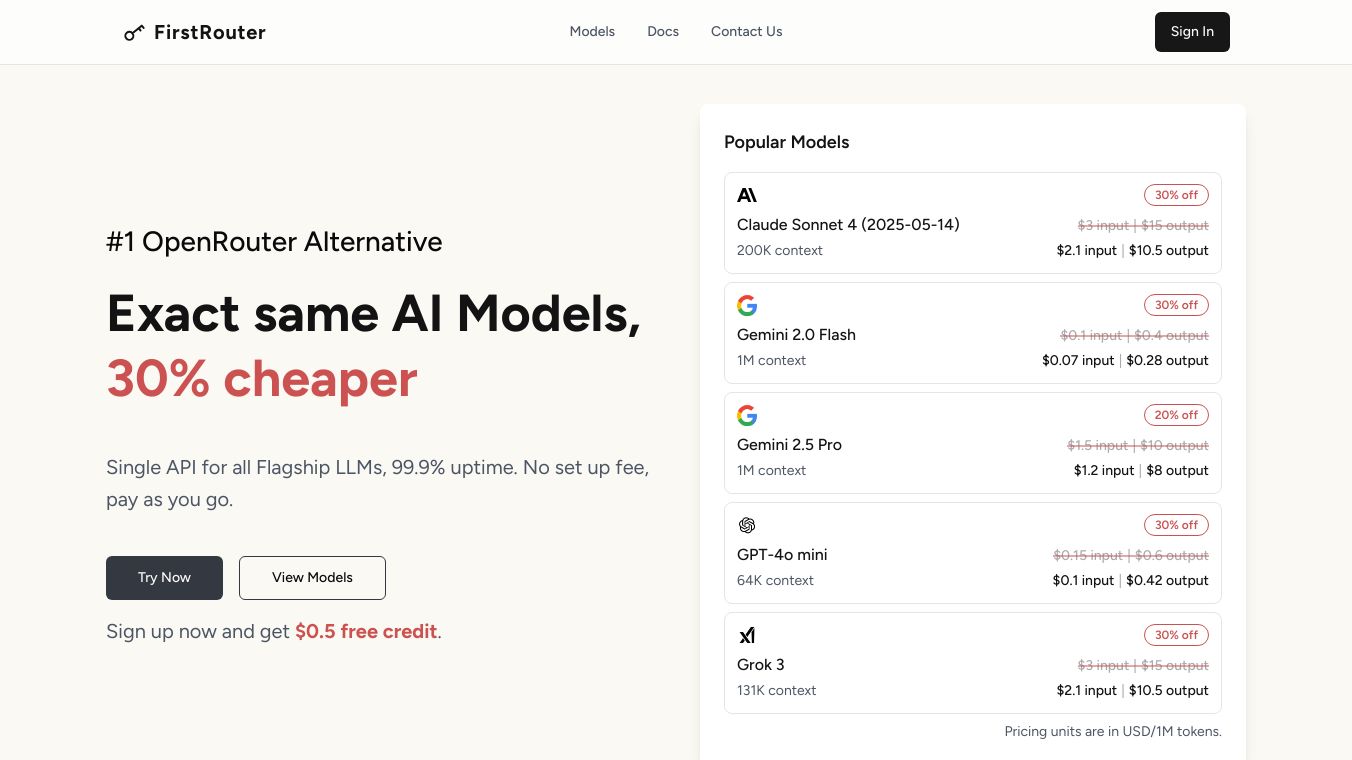
Task: Open the Gemini 2.5 Pro model name
Action: pyautogui.click(x=789, y=445)
